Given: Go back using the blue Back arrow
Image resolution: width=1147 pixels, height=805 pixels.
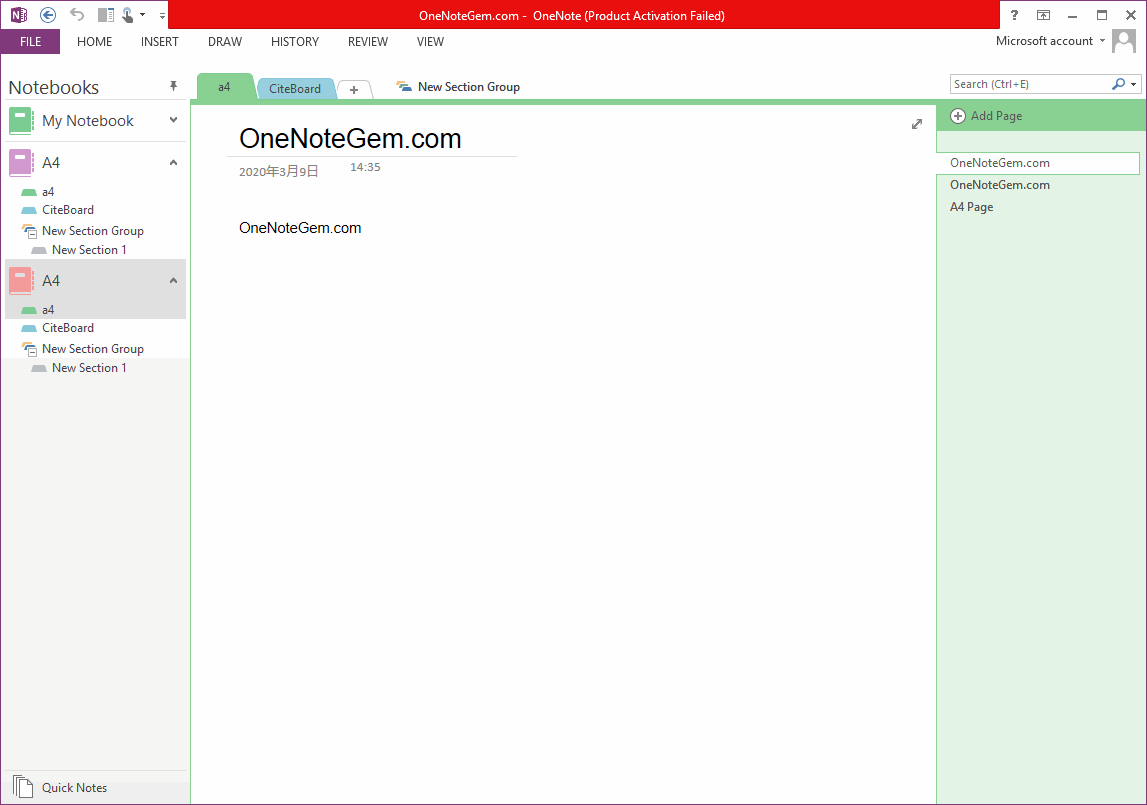Looking at the screenshot, I should (48, 15).
